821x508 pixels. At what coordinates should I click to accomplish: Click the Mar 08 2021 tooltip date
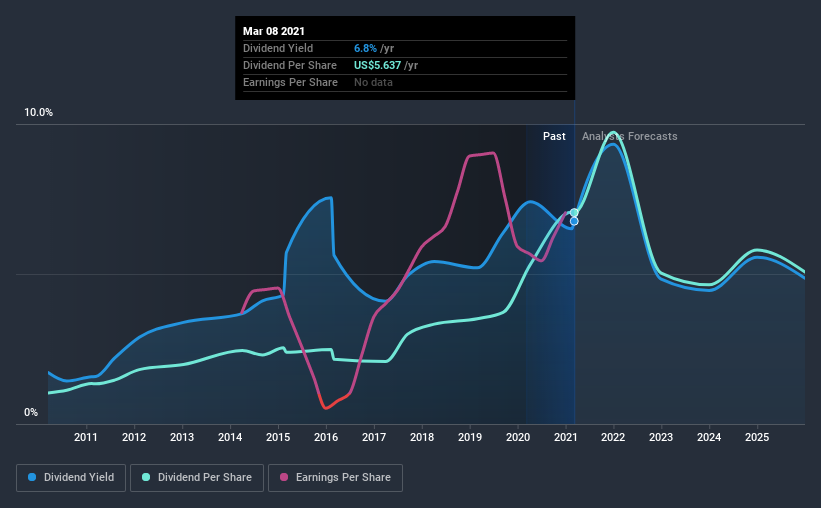coord(274,31)
